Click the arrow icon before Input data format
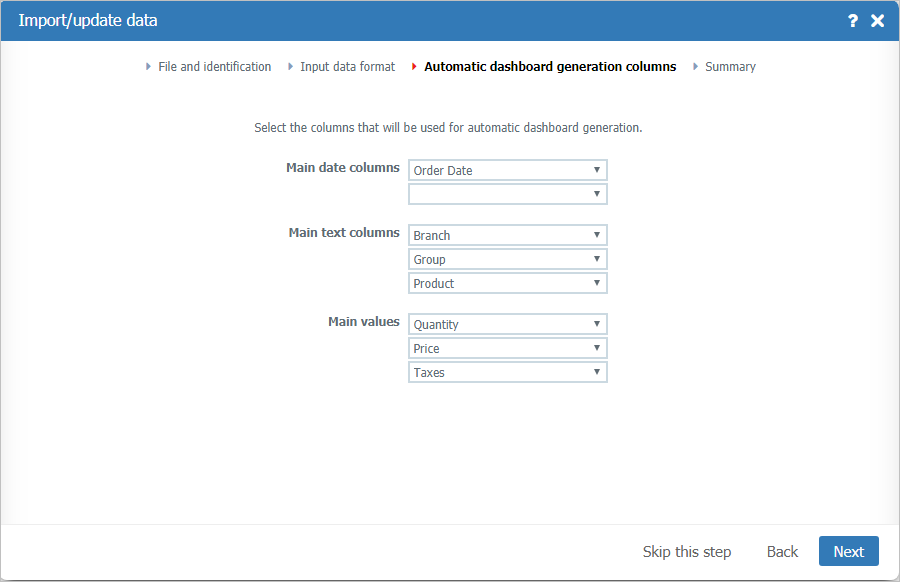Image resolution: width=900 pixels, height=582 pixels. [289, 66]
